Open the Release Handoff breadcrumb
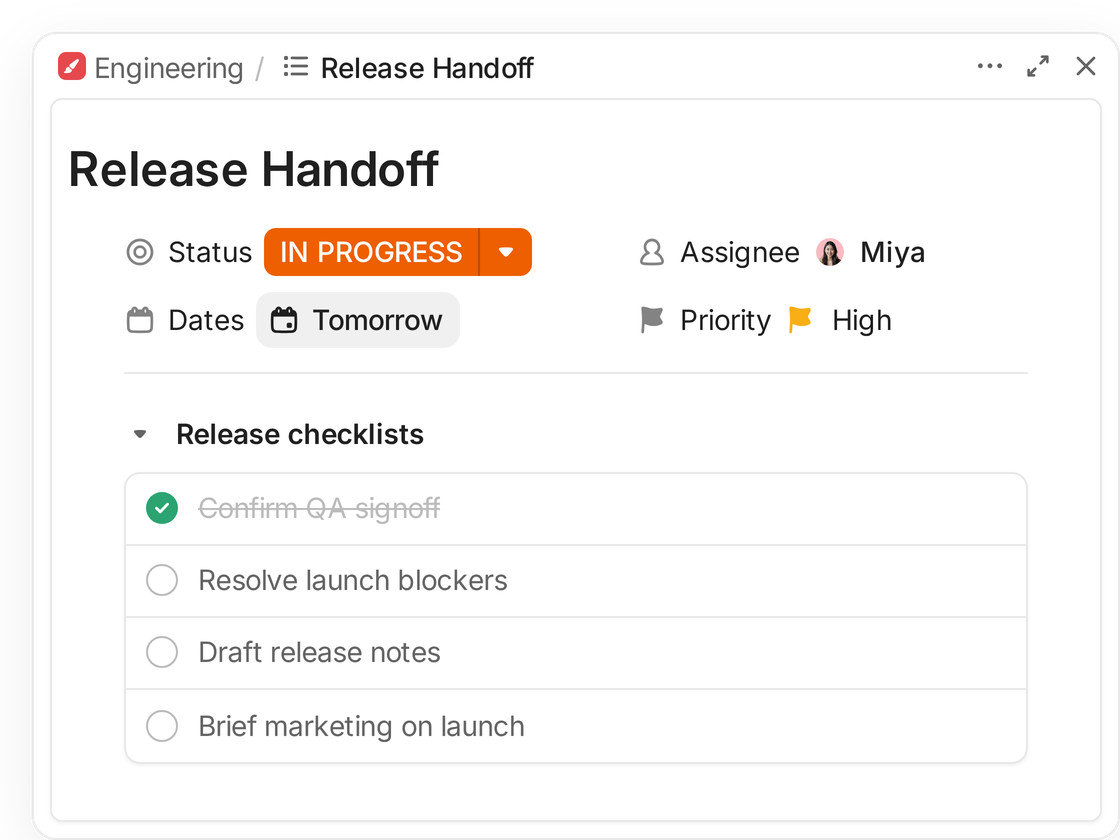 [426, 69]
